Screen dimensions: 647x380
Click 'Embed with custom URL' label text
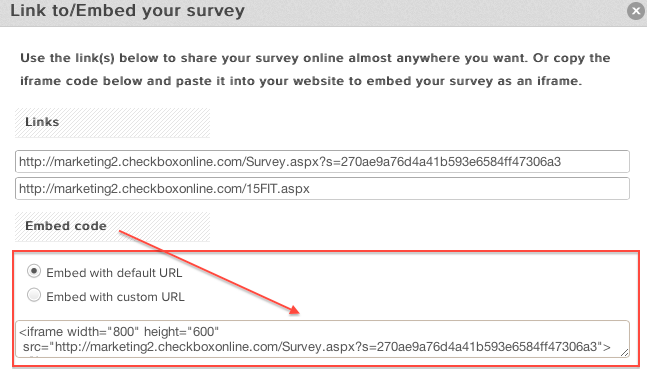click(116, 297)
